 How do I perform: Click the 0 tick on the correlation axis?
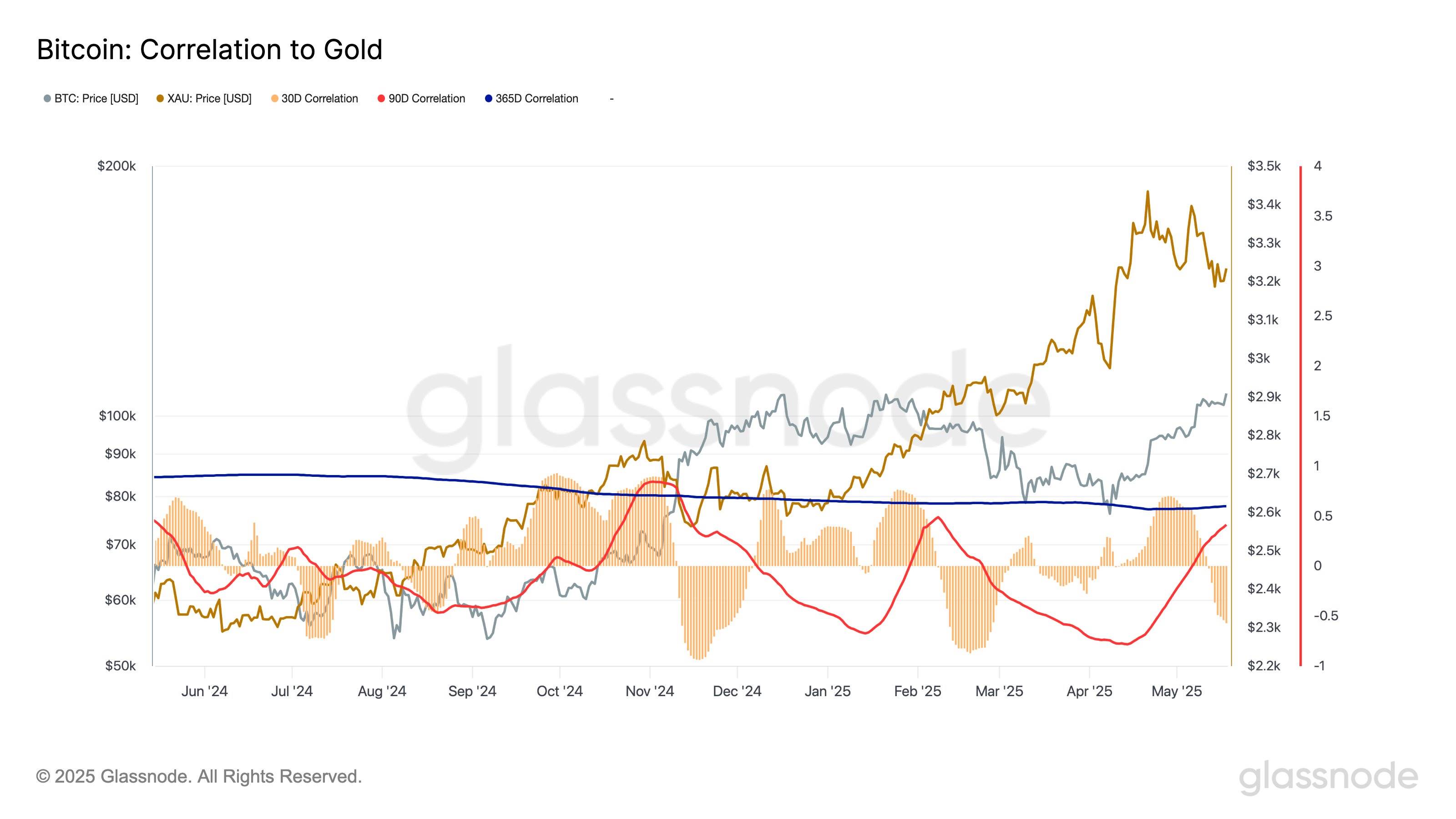coord(1318,566)
